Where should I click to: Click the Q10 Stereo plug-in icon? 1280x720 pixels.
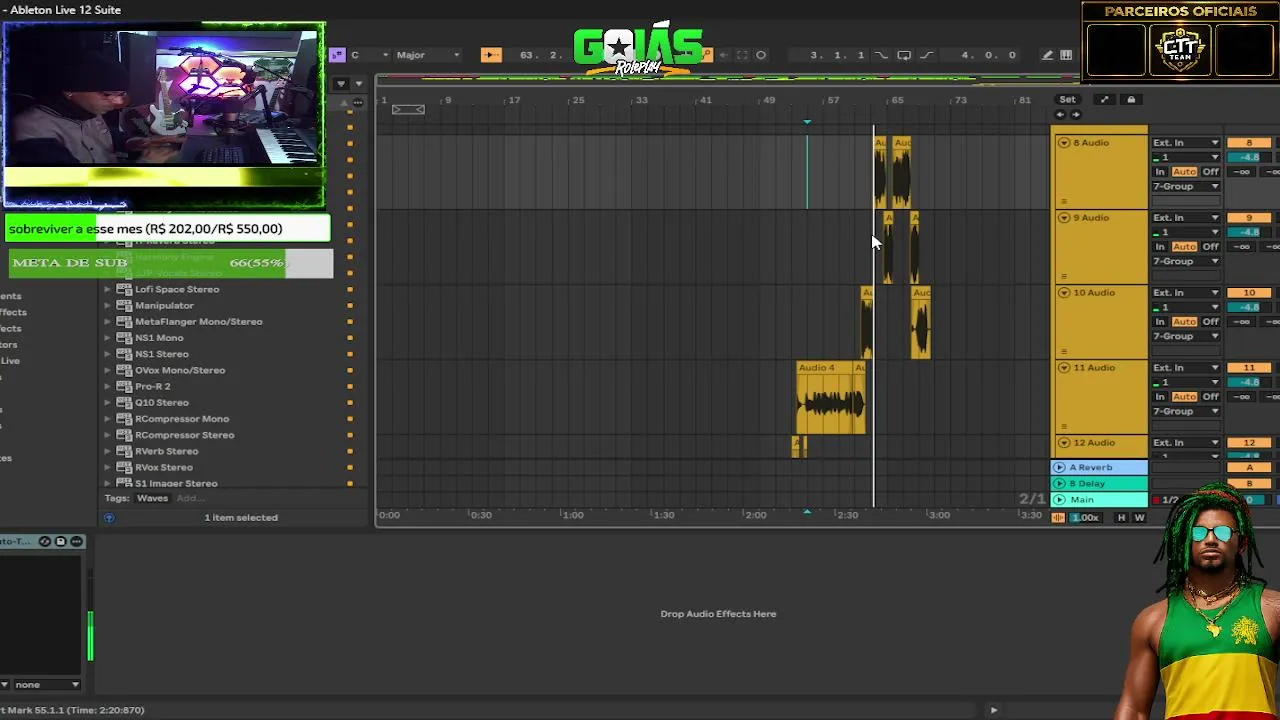(124, 403)
